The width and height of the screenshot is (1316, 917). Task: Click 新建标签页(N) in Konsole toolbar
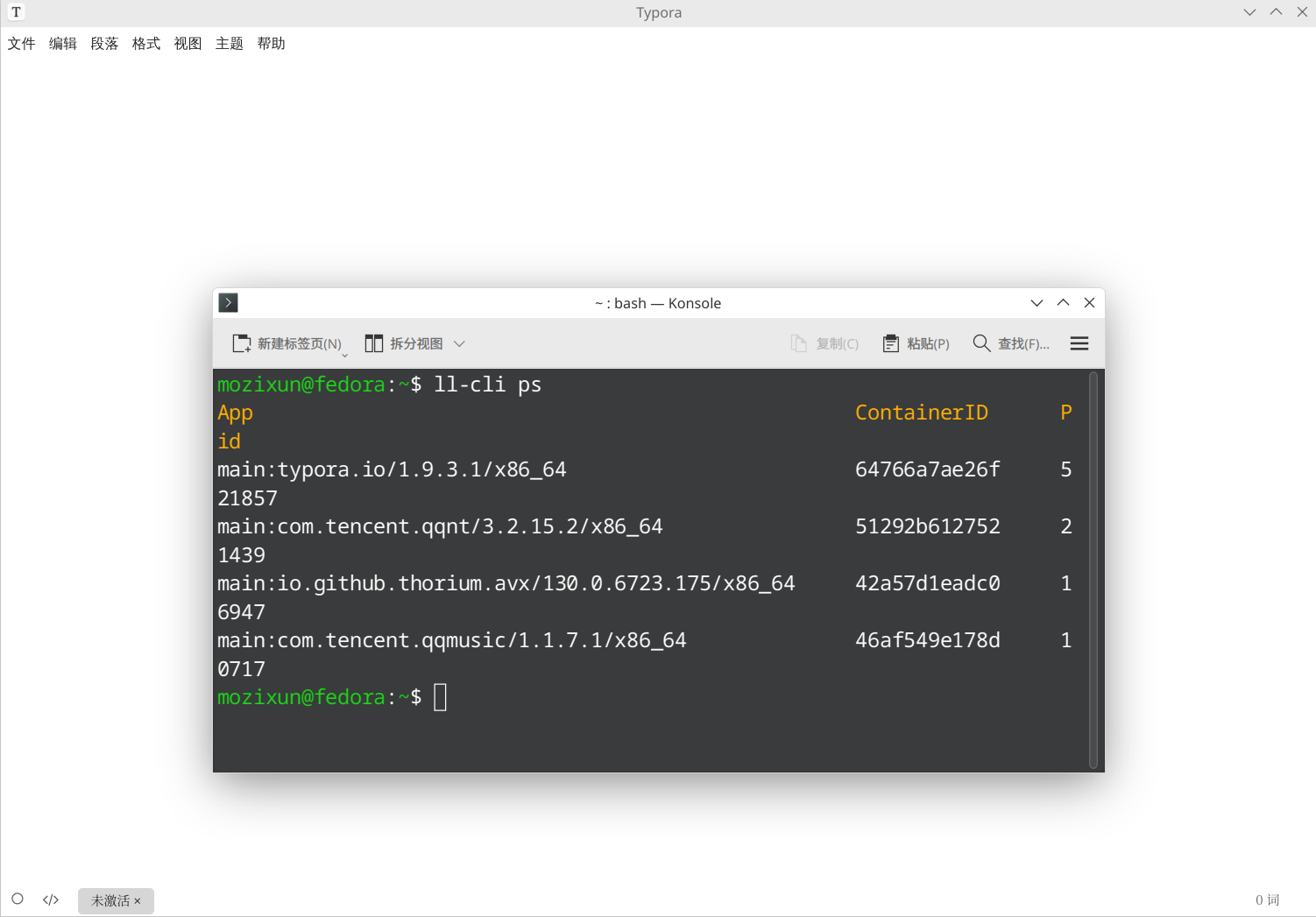click(x=287, y=343)
